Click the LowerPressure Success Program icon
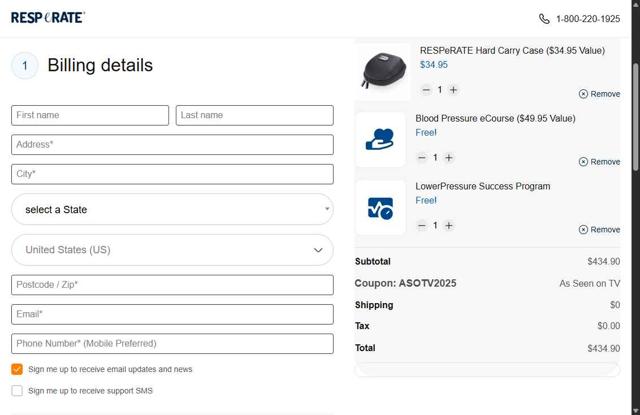The image size is (640, 415). pos(380,208)
